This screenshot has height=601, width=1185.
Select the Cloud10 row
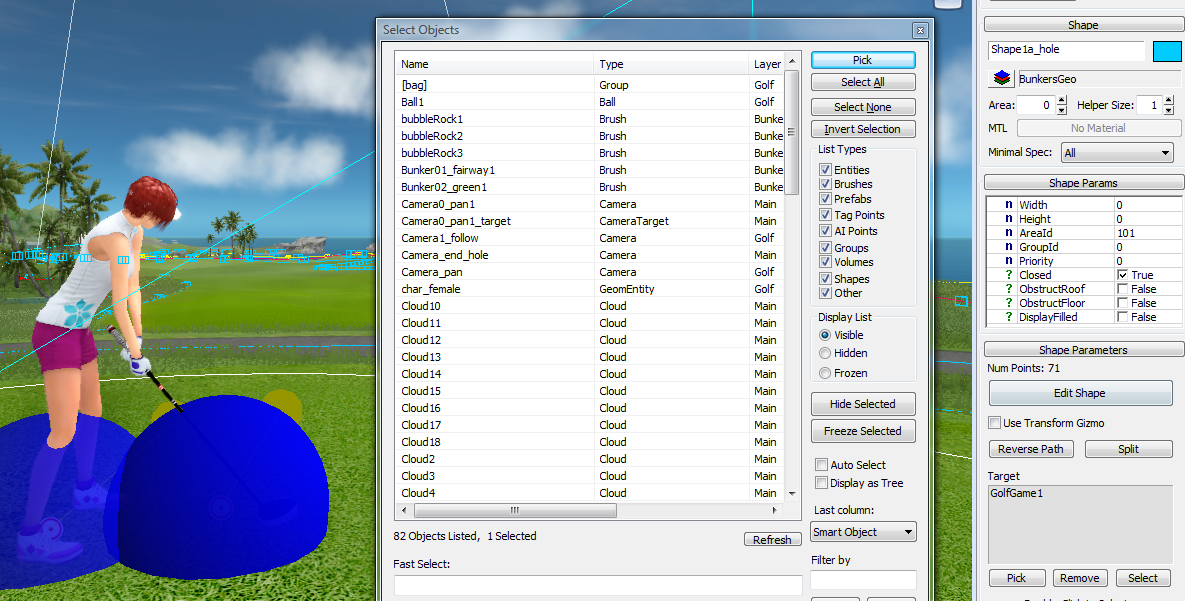(590, 306)
